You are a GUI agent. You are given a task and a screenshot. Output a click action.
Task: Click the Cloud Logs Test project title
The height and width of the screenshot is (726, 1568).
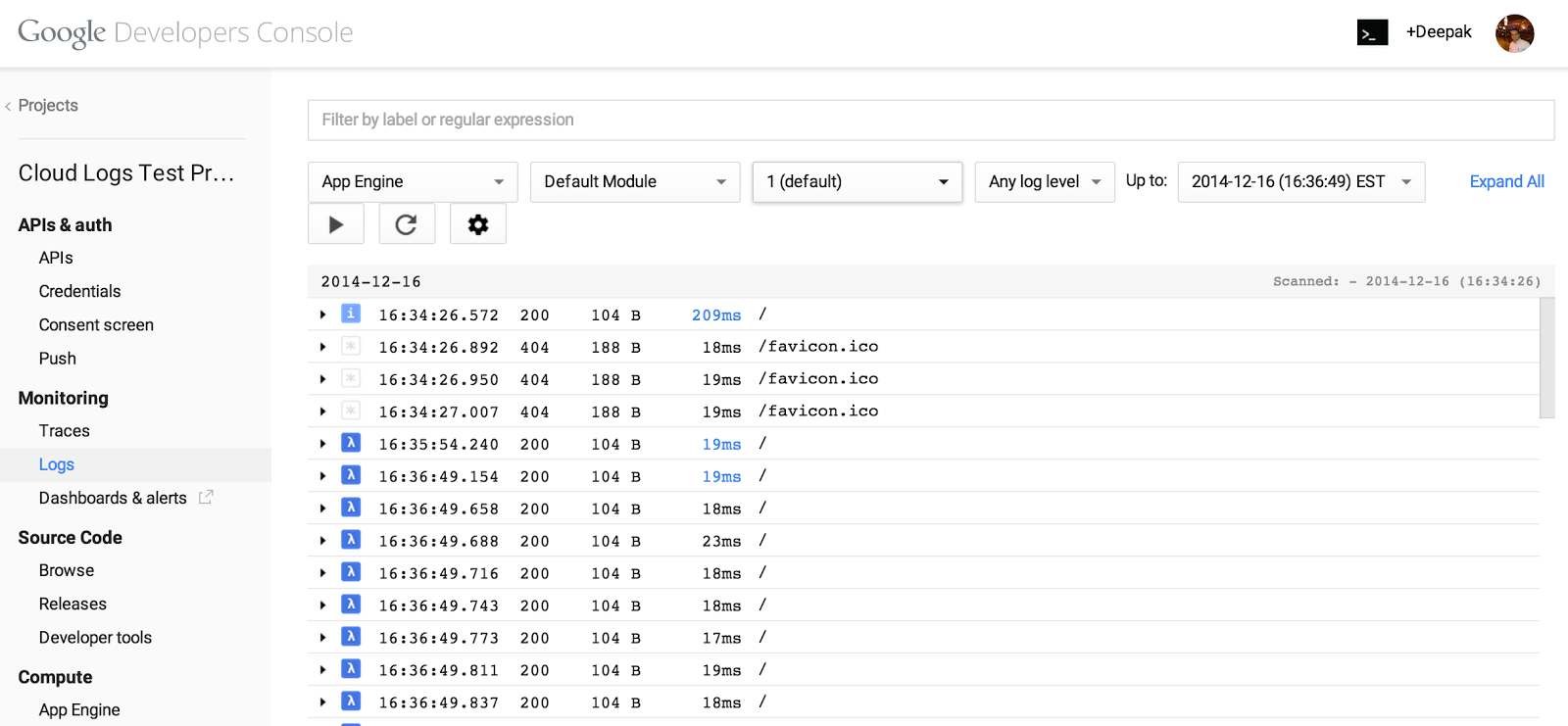point(126,173)
